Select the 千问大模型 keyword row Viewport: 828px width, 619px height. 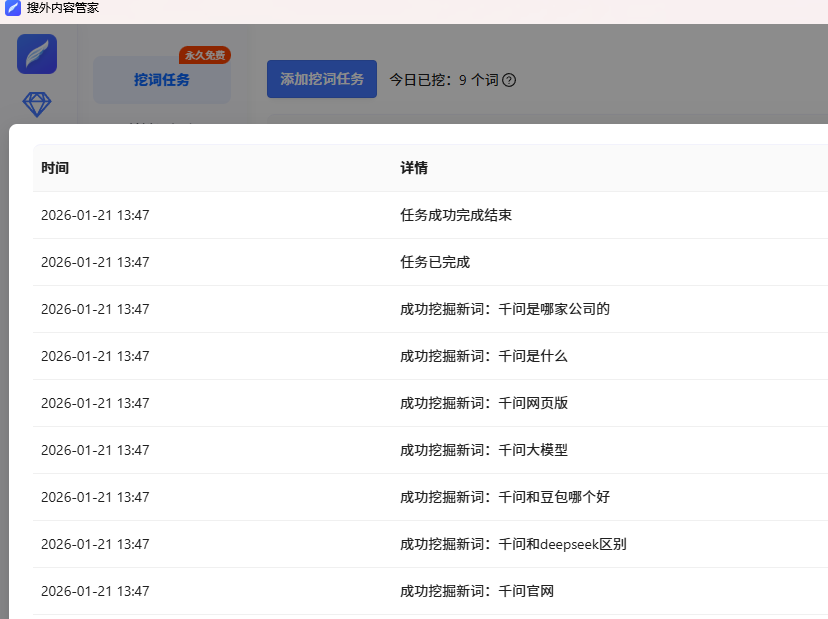tap(484, 450)
